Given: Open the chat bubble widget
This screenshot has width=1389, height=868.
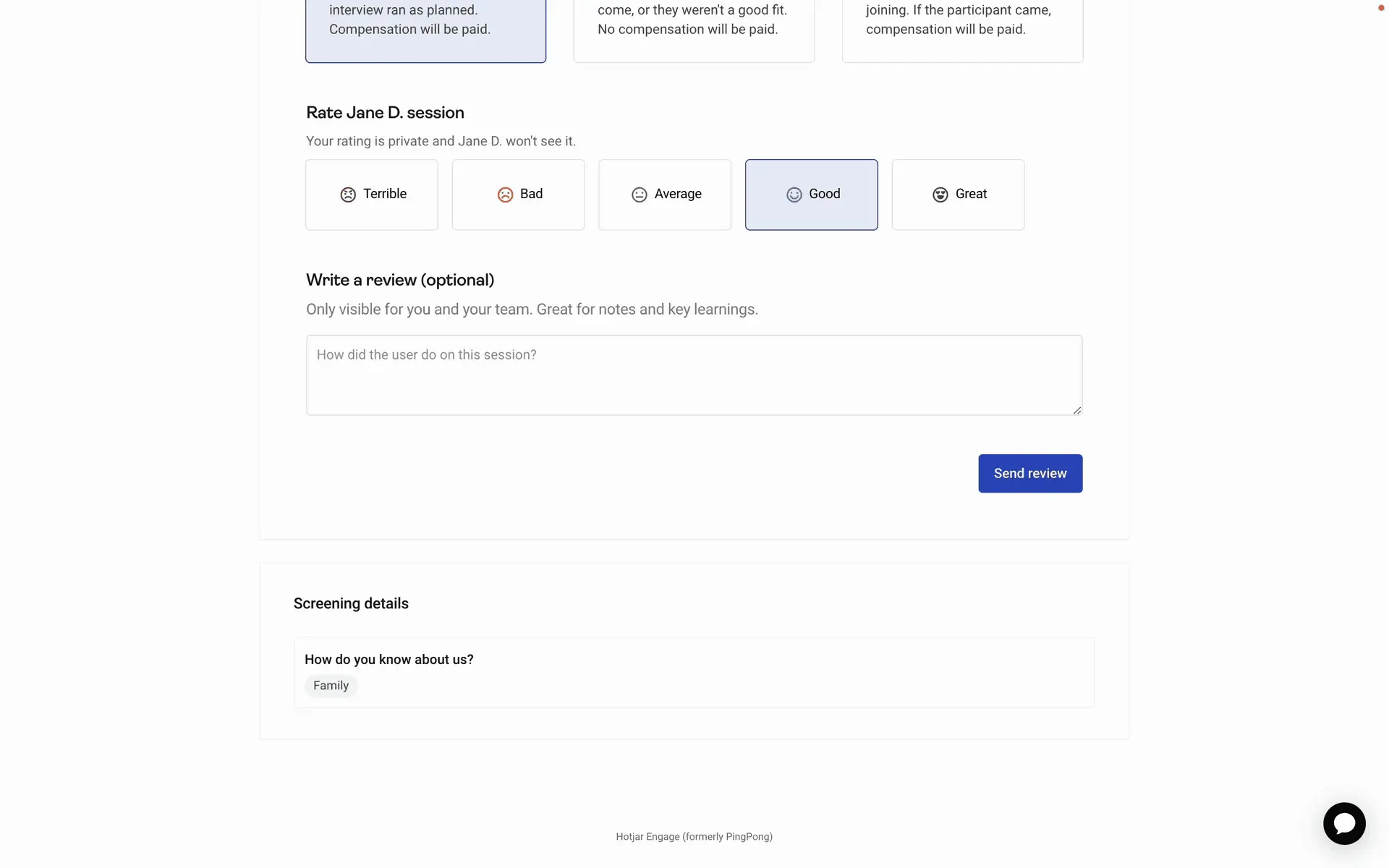Looking at the screenshot, I should (1344, 823).
